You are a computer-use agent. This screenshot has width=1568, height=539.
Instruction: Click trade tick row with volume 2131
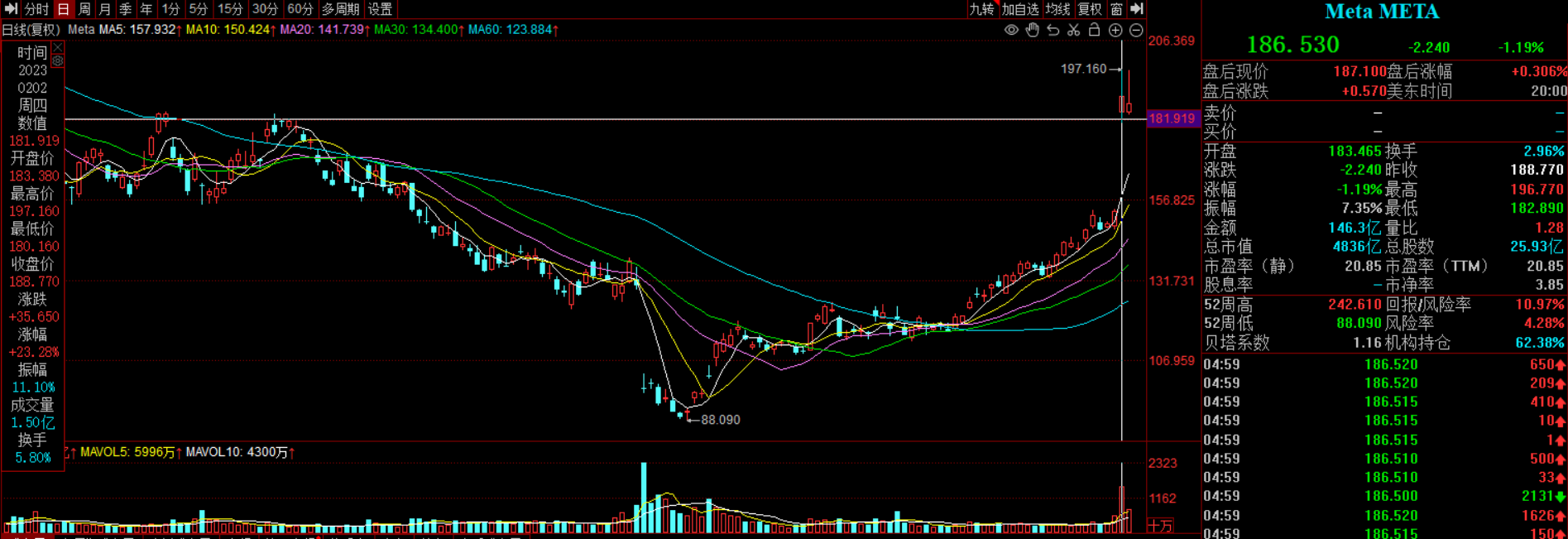tap(1384, 496)
